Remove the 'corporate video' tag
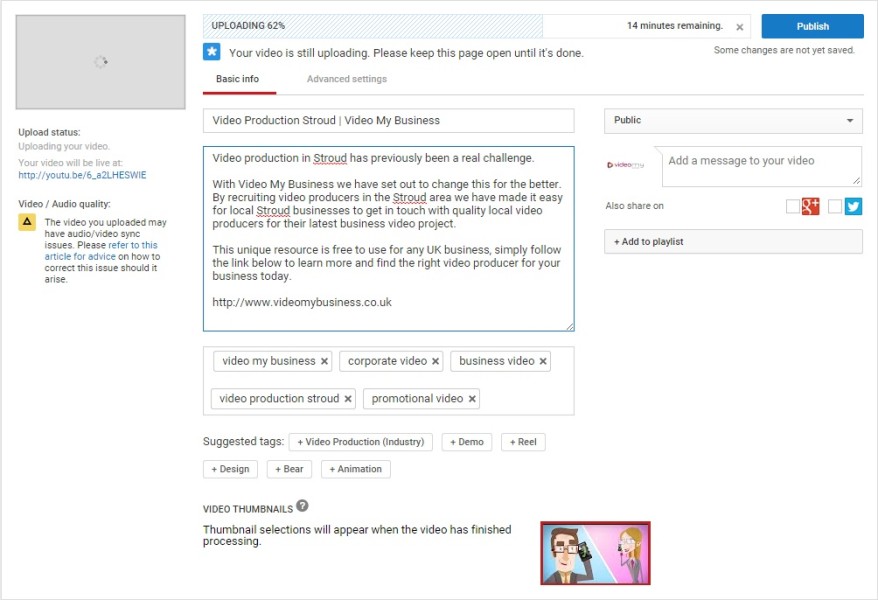878x600 pixels. [435, 362]
